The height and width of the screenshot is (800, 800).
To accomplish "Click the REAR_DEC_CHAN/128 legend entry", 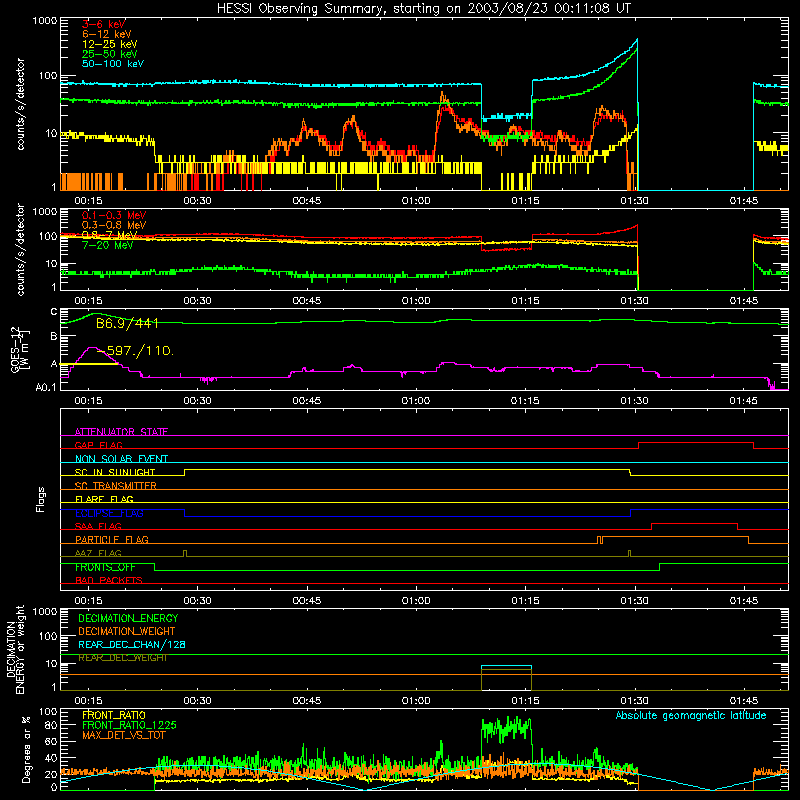I will coord(132,644).
